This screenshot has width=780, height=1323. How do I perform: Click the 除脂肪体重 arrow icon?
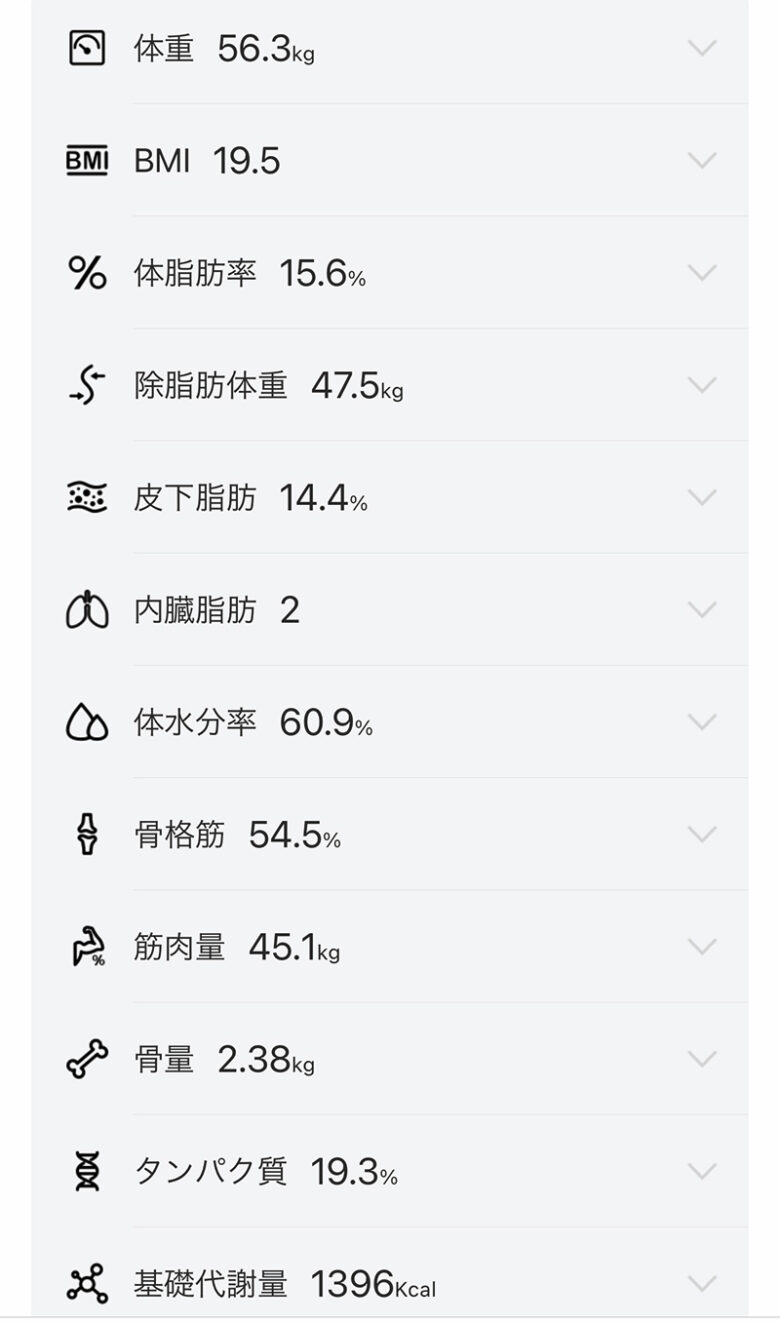point(87,385)
